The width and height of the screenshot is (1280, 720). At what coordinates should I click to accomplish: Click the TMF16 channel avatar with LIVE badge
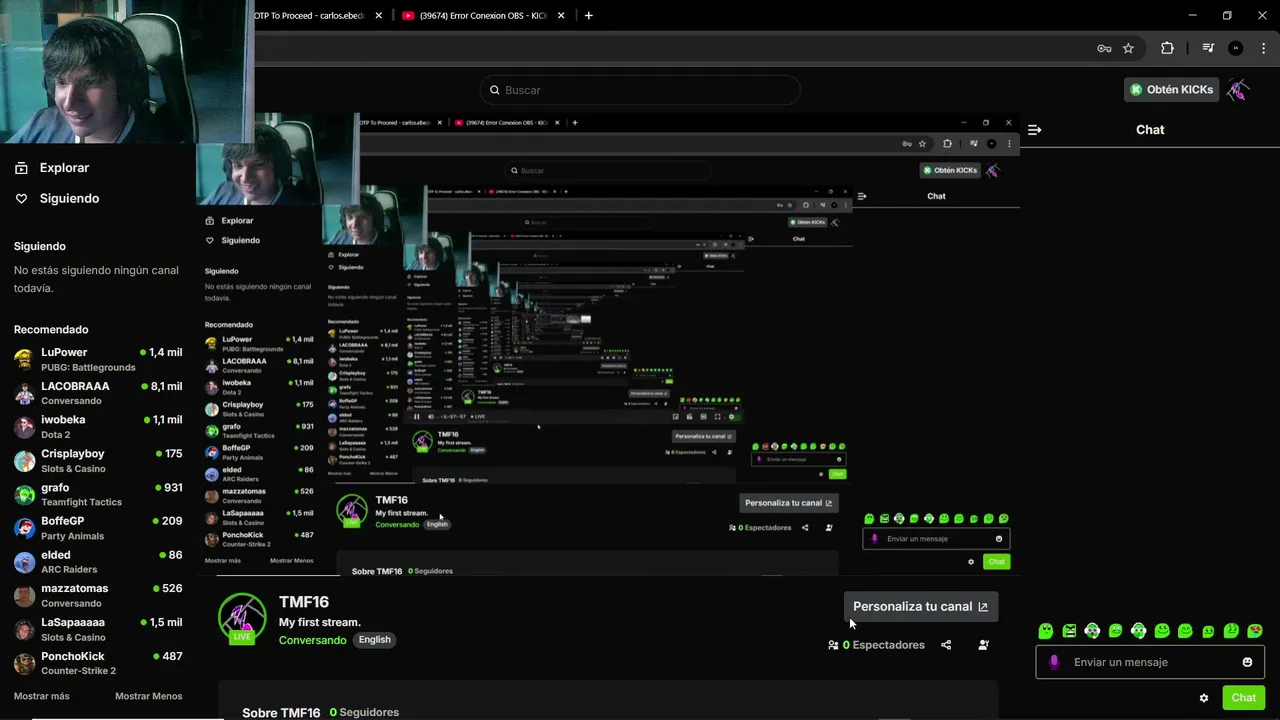(x=242, y=617)
